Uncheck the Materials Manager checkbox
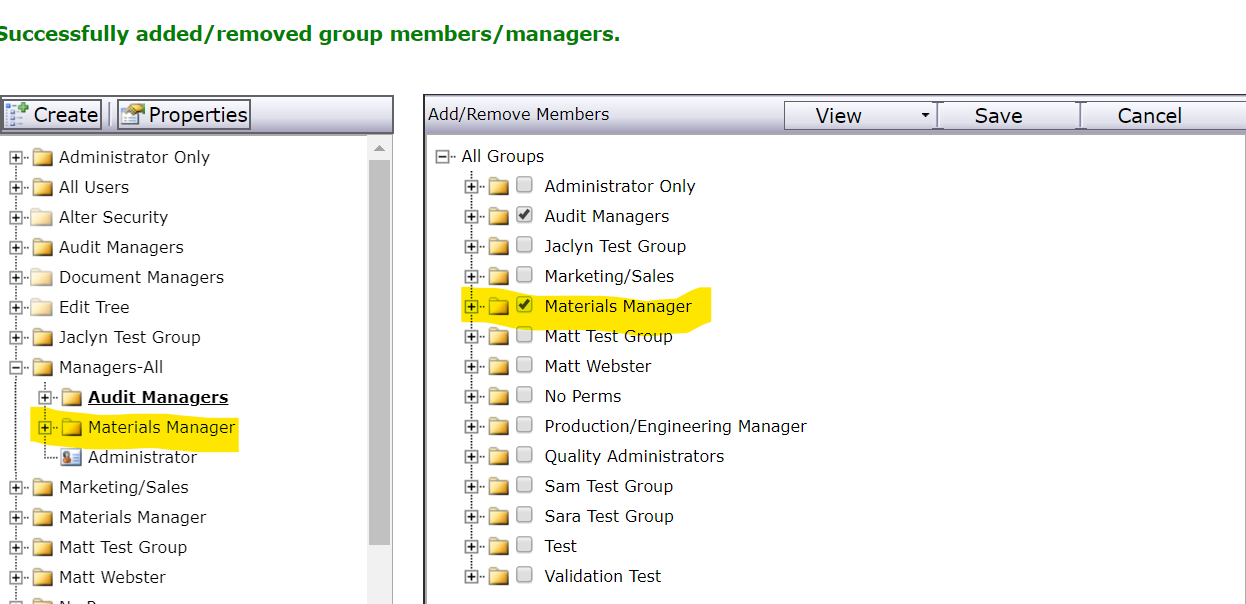The width and height of the screenshot is (1246, 604). [524, 305]
